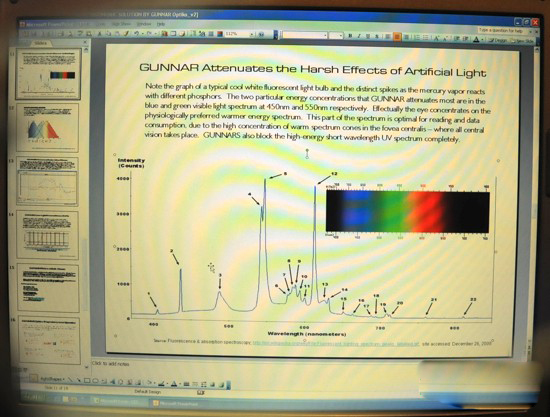Select the fluorescent spectrum graph slide thumbnail
550x417 pixels.
[48, 74]
